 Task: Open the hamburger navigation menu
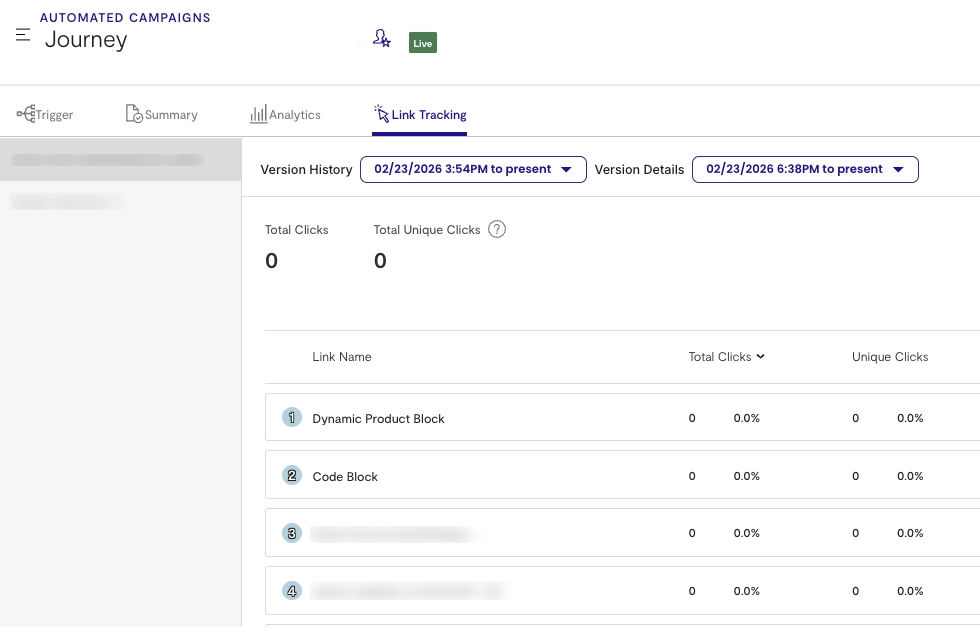23,35
